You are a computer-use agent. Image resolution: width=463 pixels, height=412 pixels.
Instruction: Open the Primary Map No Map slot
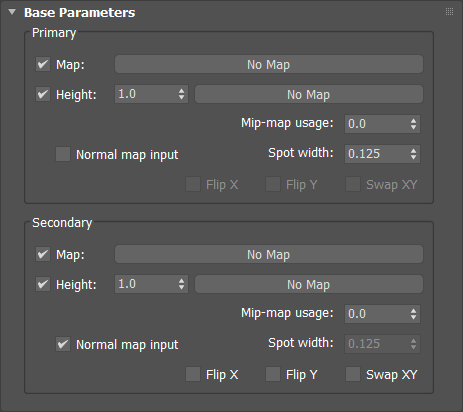pos(269,64)
